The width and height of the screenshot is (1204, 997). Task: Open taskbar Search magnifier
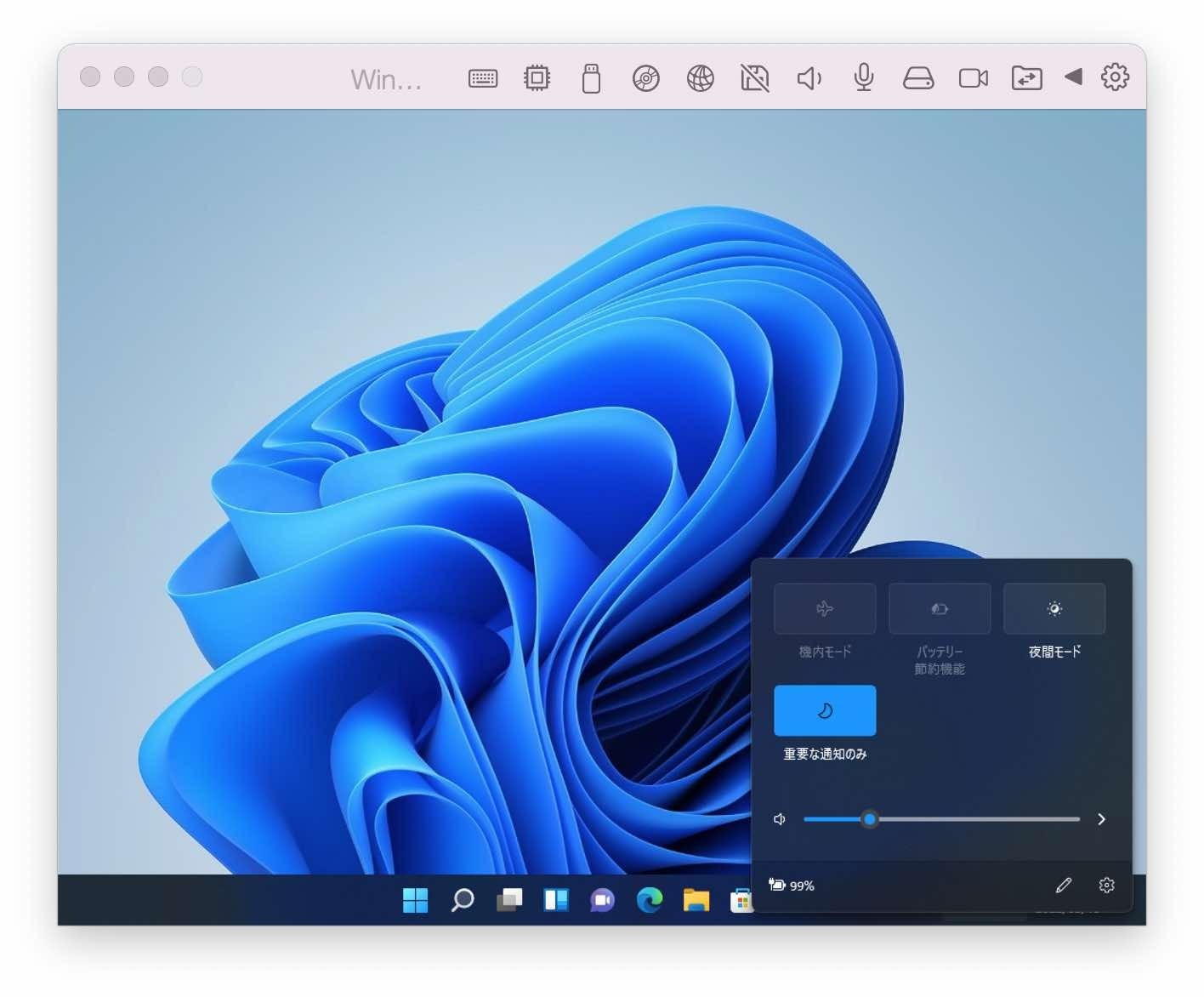click(463, 900)
